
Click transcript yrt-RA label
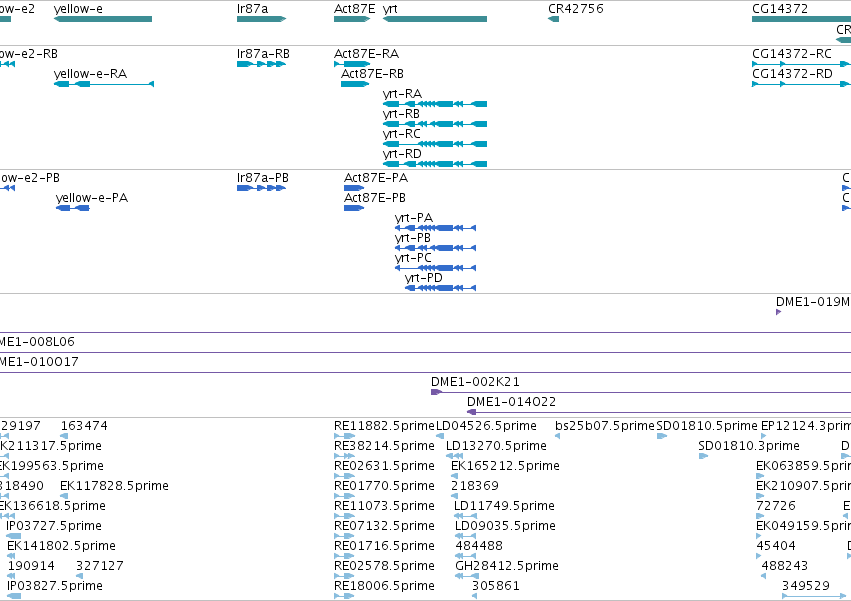(402, 94)
